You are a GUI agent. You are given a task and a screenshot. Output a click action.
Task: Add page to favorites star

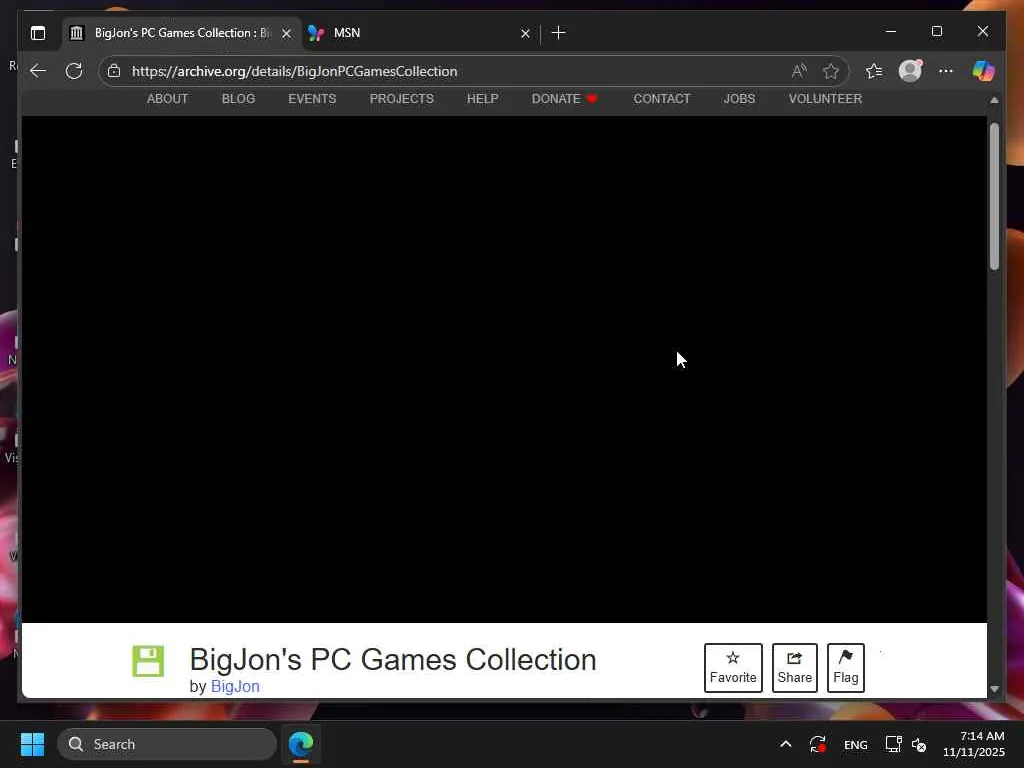coord(831,71)
